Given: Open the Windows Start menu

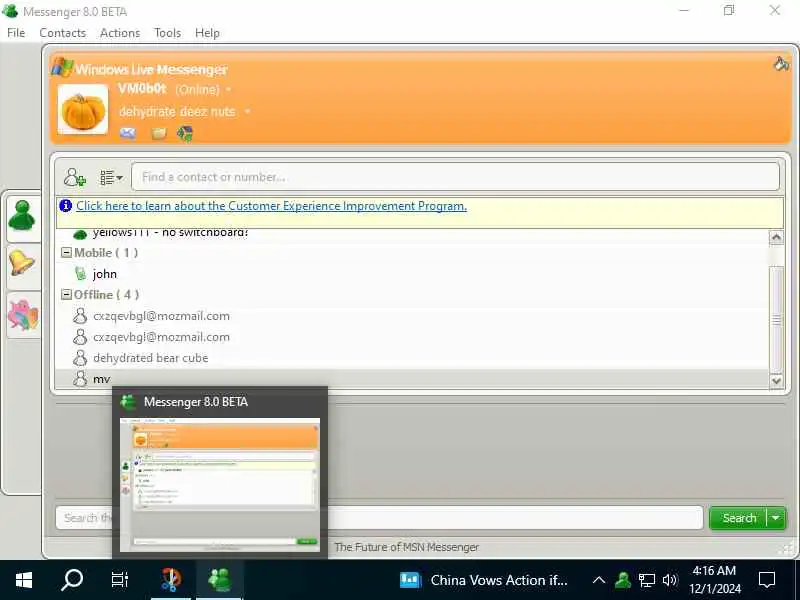Looking at the screenshot, I should [x=23, y=580].
